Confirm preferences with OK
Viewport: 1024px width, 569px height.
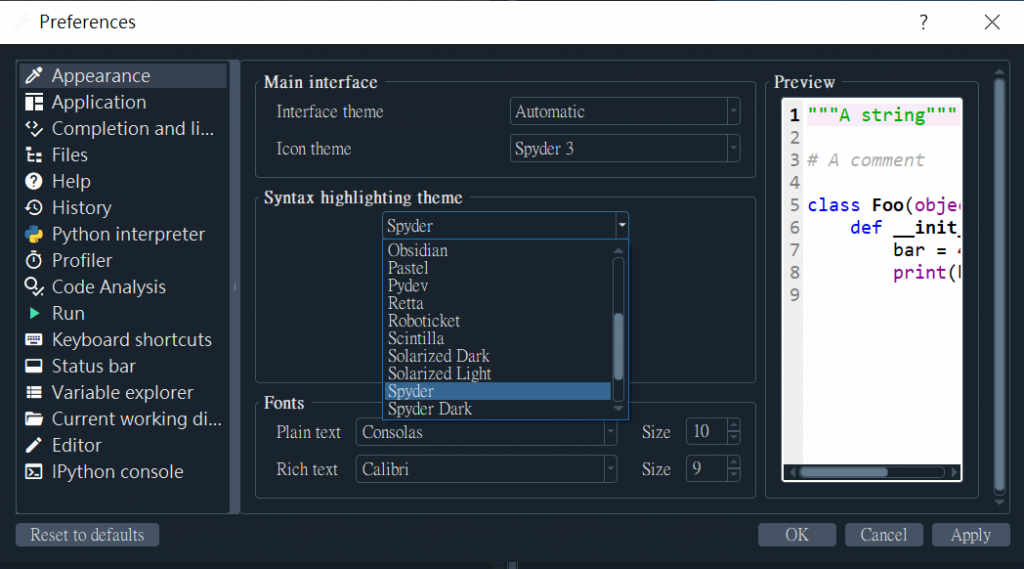(x=797, y=535)
